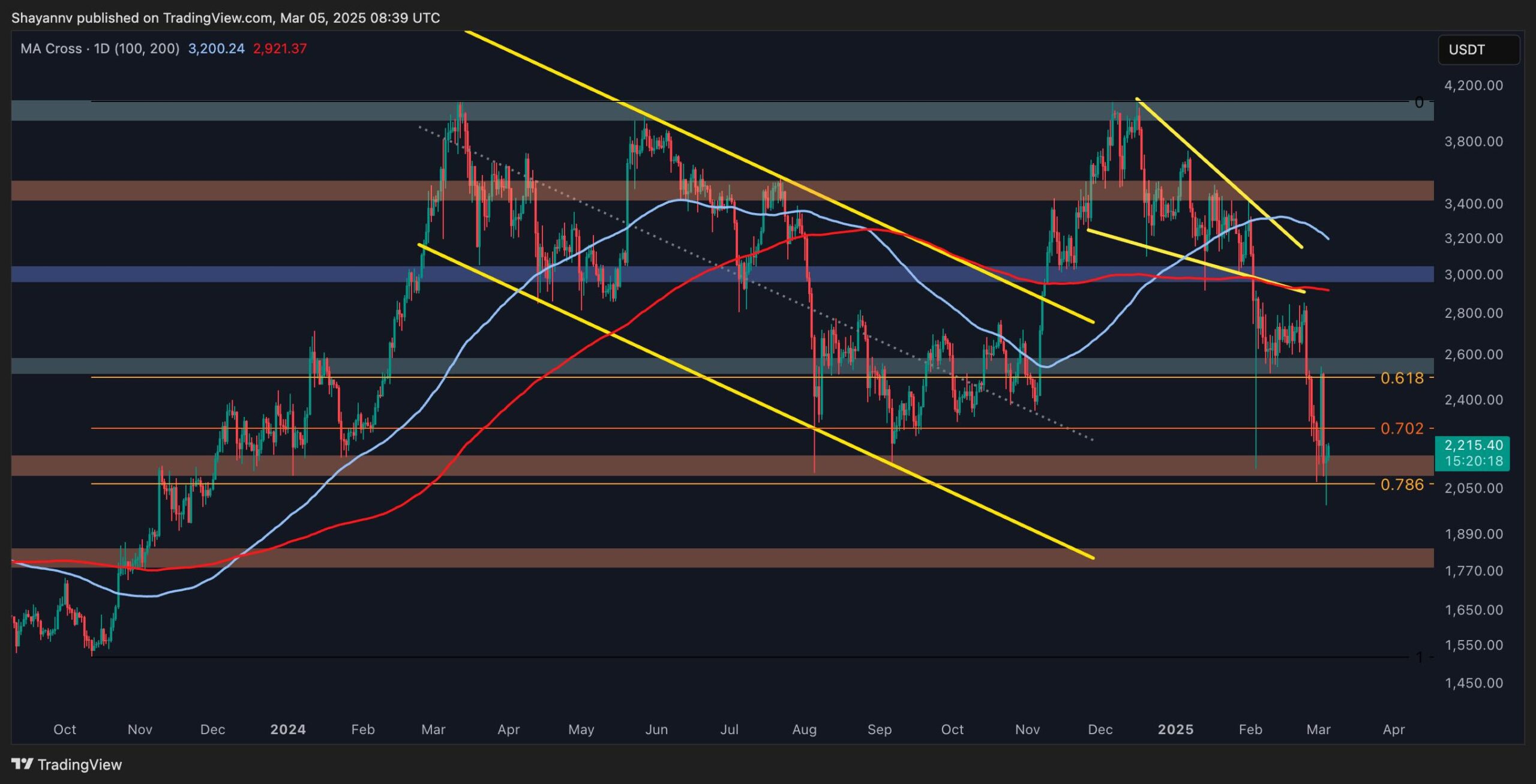Select the red 2,921.37 MA value

pyautogui.click(x=280, y=49)
